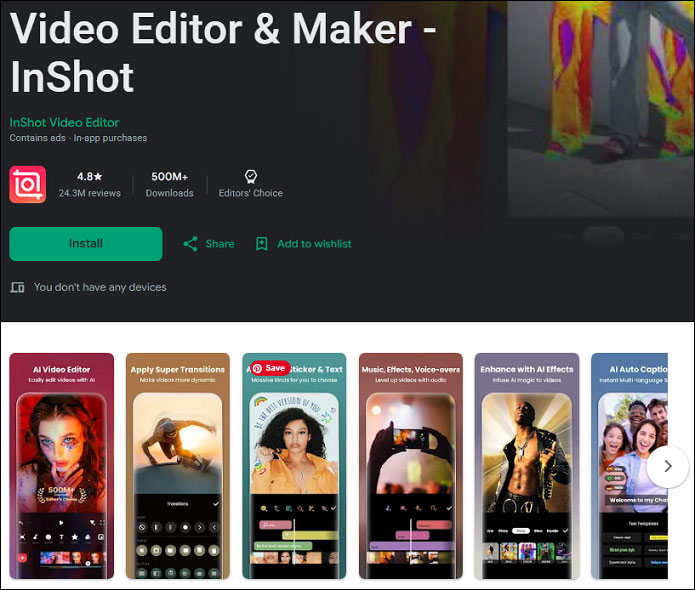Click the InShot app icon
Screen dimensions: 695x590
point(27,184)
